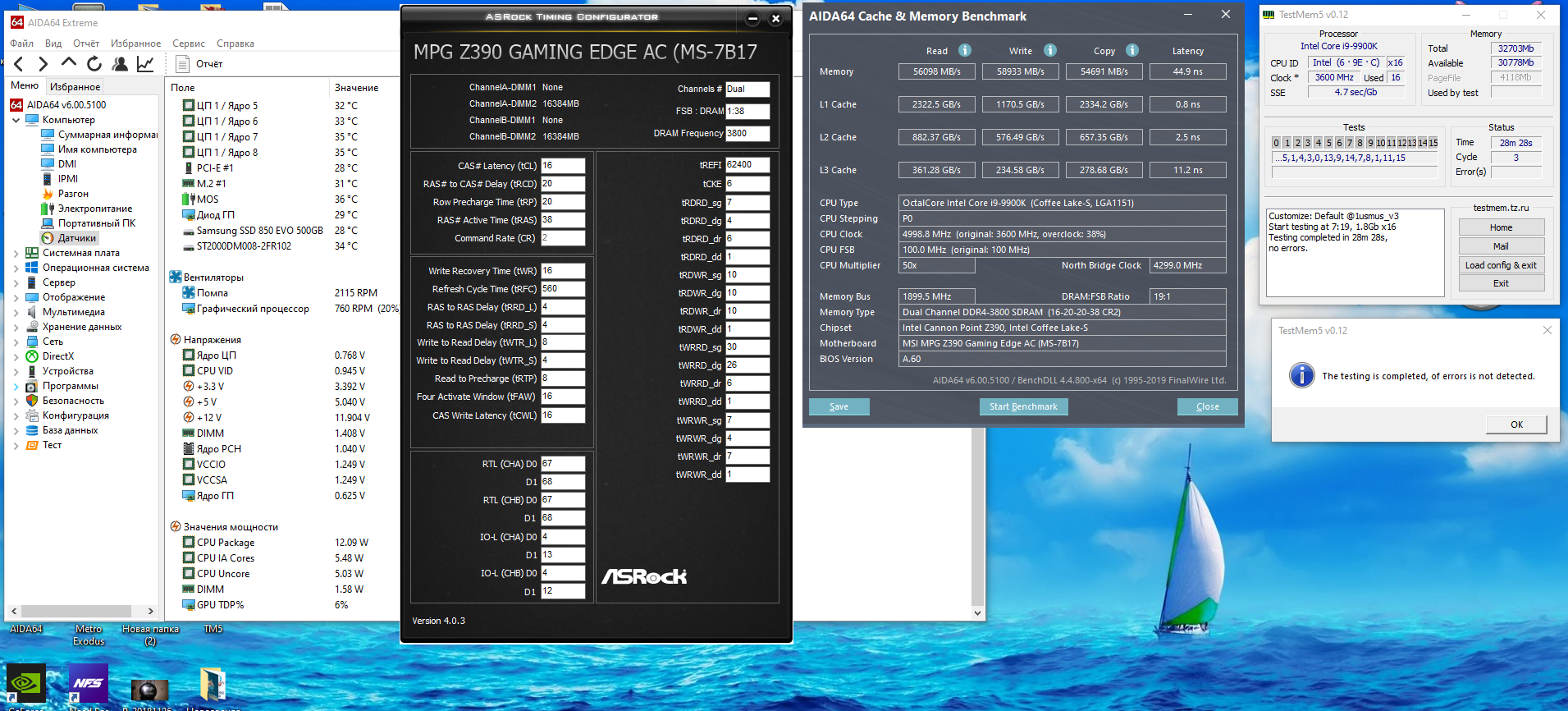Image resolution: width=1568 pixels, height=711 pixels.
Task: Select Портативный ПК in the tree
Action: pyautogui.click(x=96, y=223)
